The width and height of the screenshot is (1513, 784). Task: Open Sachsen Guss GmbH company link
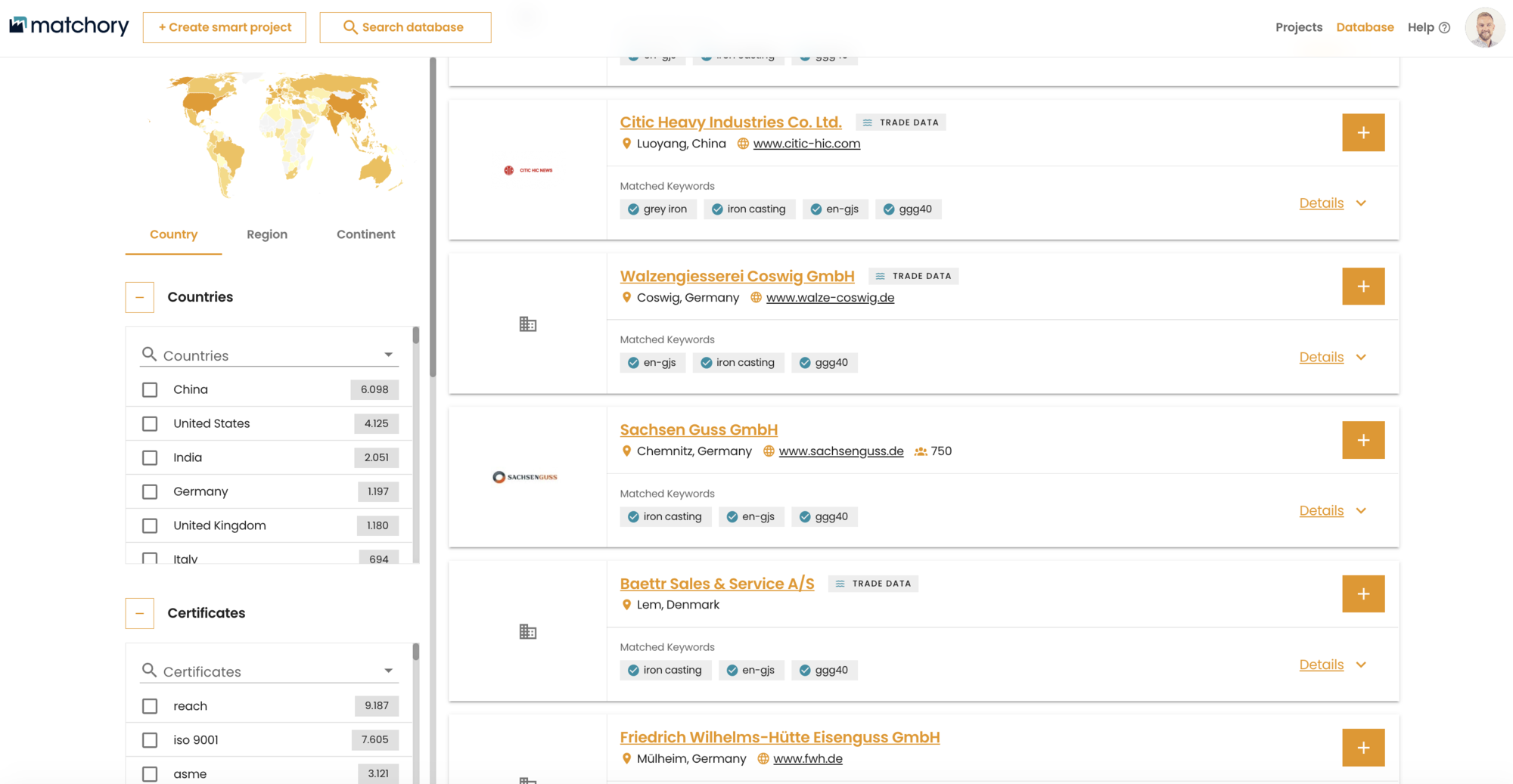point(699,430)
